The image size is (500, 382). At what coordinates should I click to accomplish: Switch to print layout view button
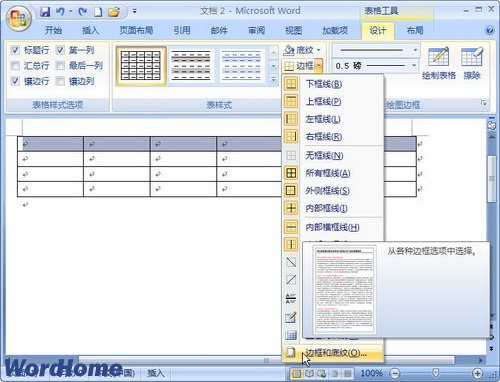[x=296, y=373]
